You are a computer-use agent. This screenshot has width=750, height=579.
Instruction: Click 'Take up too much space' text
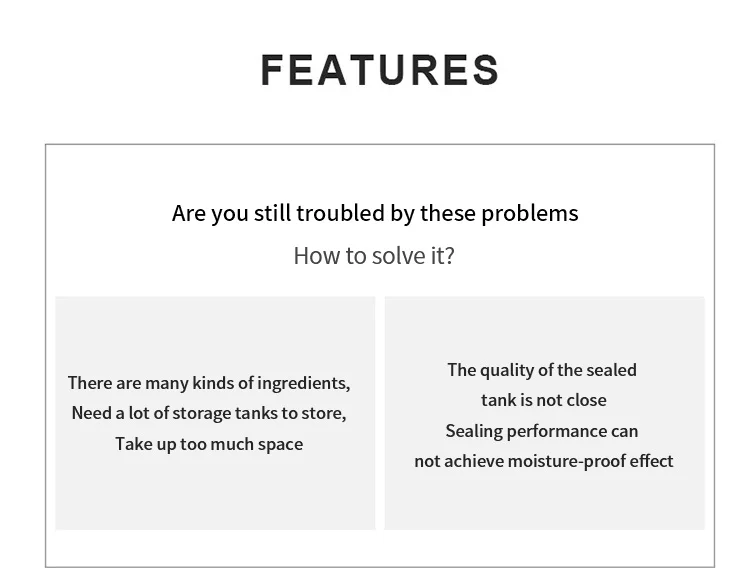click(x=209, y=444)
